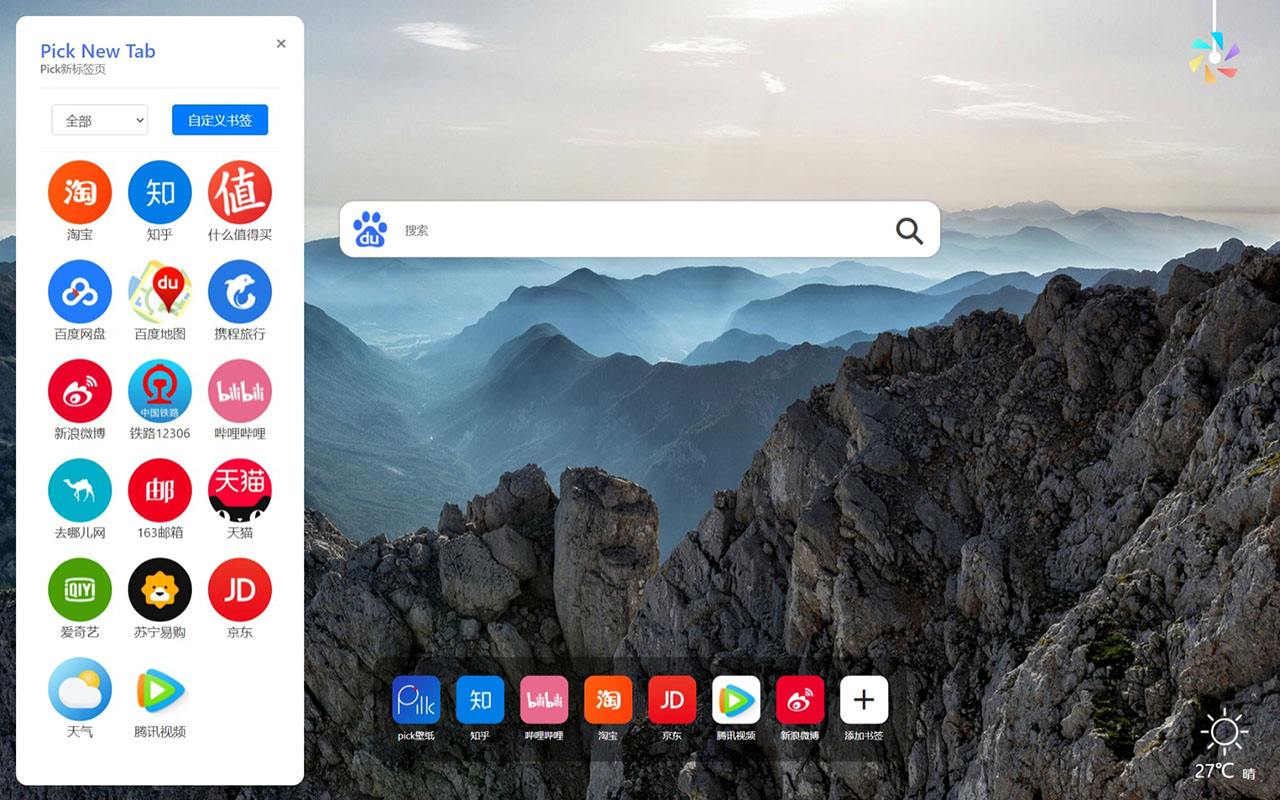Click the 添加书签 plus button in the dock
The image size is (1280, 800).
point(864,700)
